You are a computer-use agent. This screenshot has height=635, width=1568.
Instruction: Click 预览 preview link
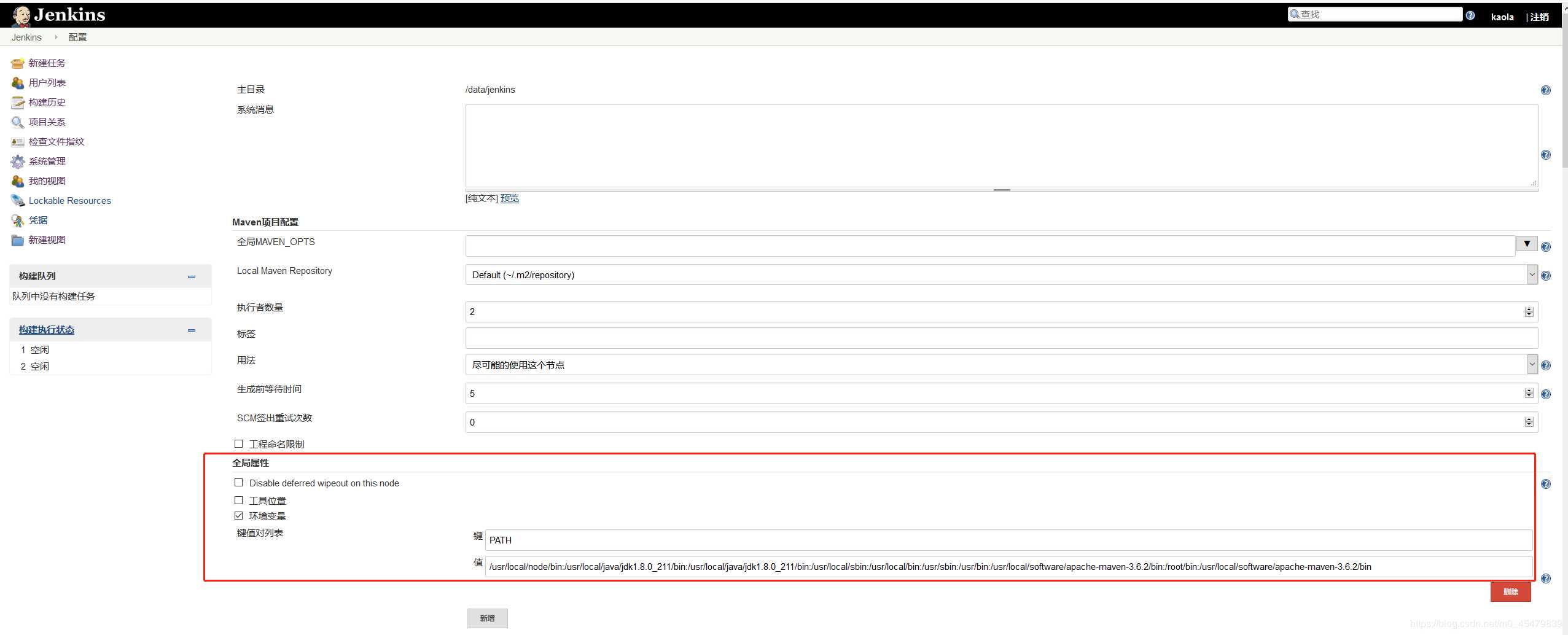pos(510,198)
